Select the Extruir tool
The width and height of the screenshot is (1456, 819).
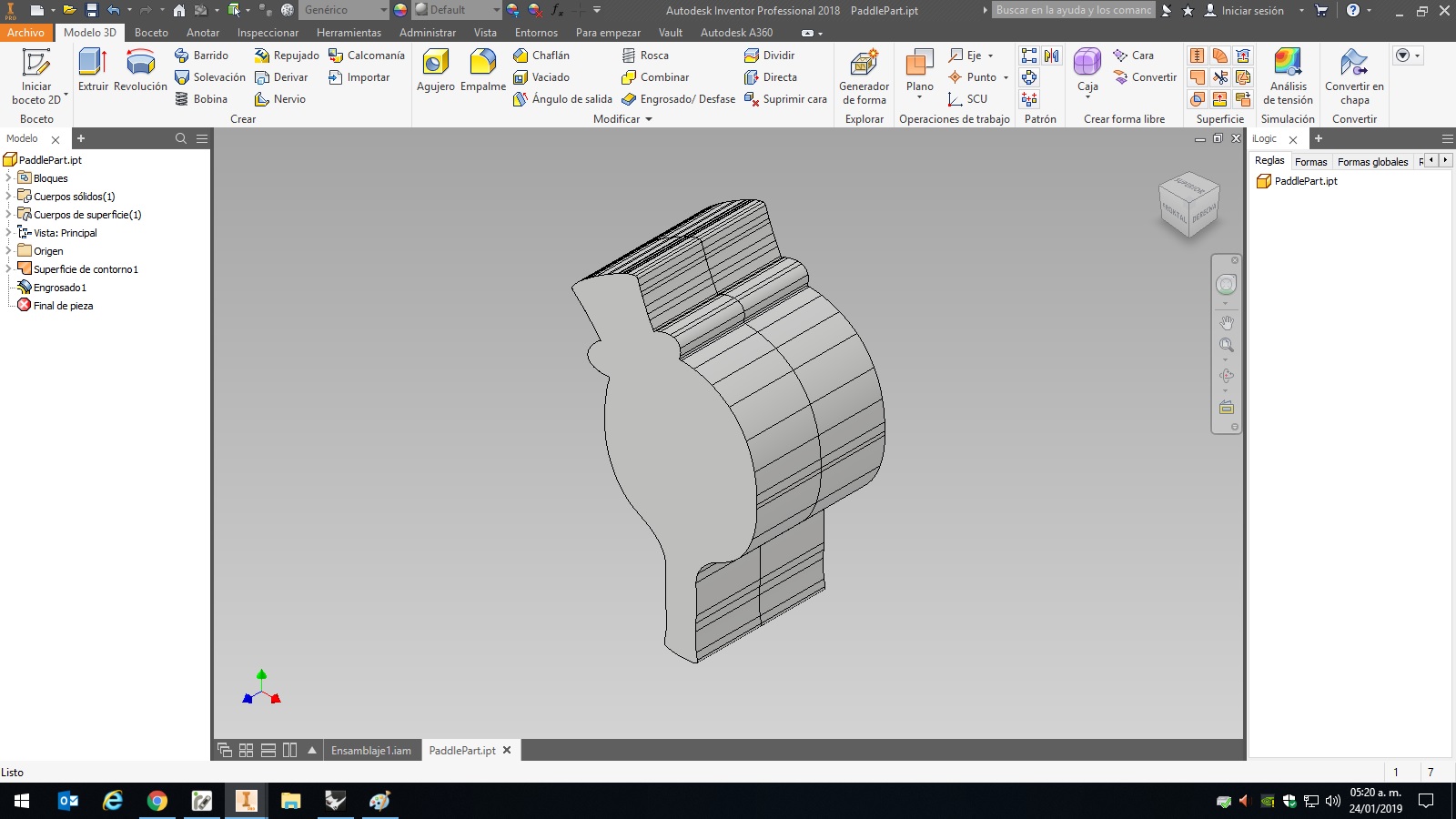click(93, 71)
